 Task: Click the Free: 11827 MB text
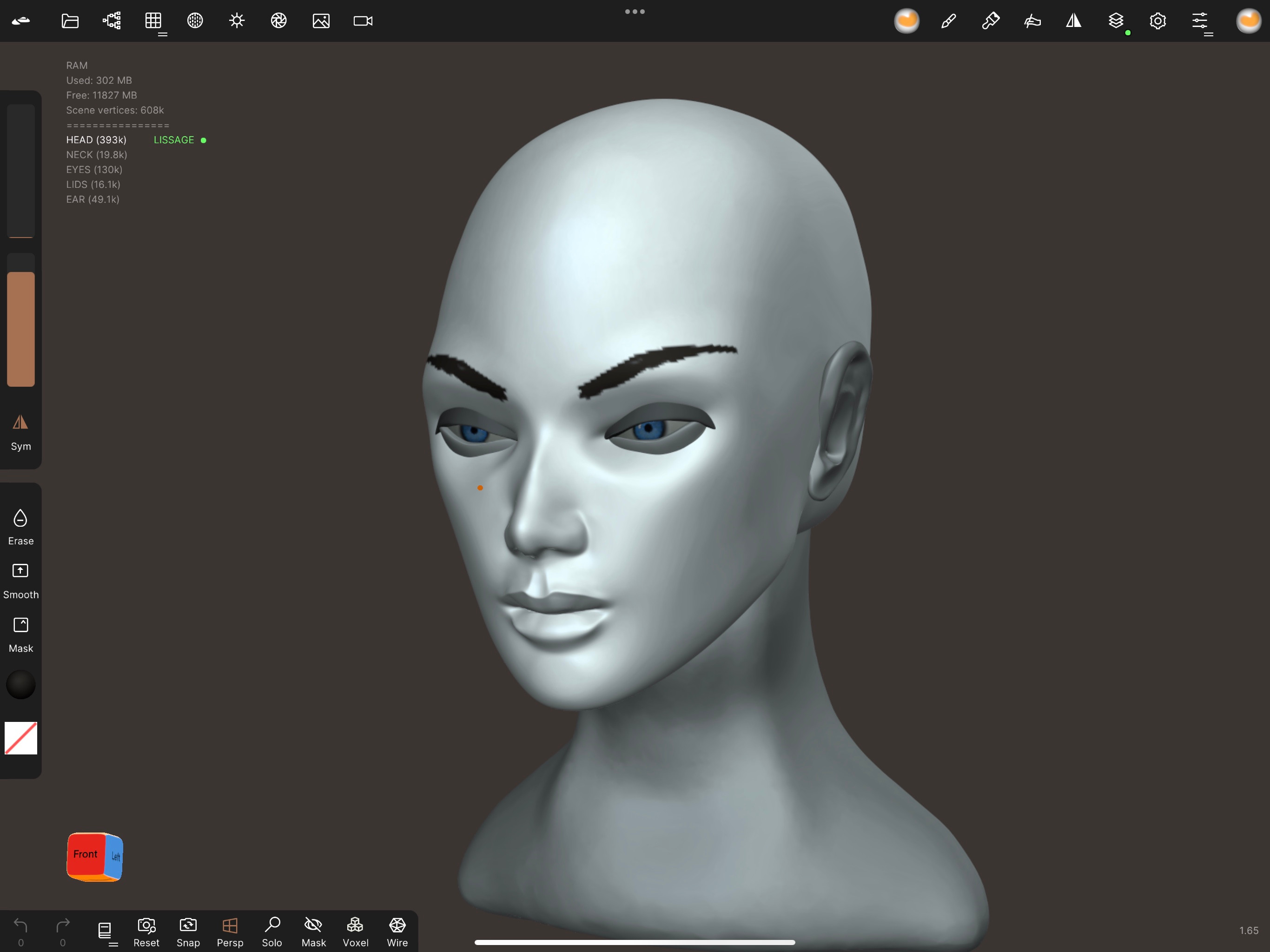[101, 95]
